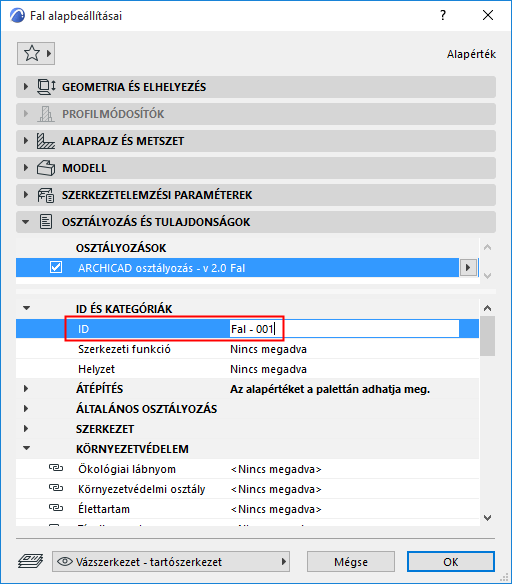512x584 pixels.
Task: Click the Helyzet label
Action: click(96, 369)
